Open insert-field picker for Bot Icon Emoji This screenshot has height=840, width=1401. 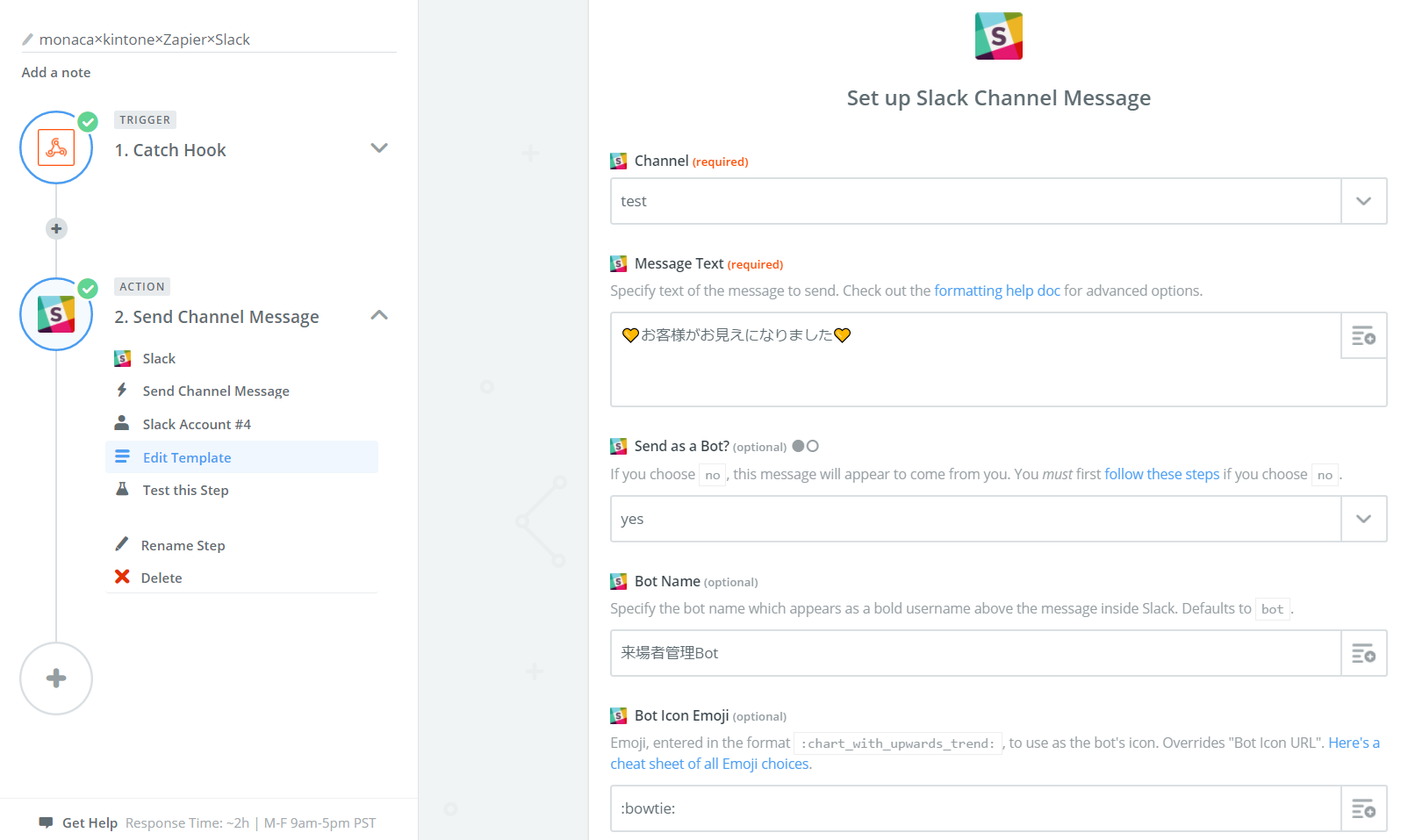(1363, 808)
